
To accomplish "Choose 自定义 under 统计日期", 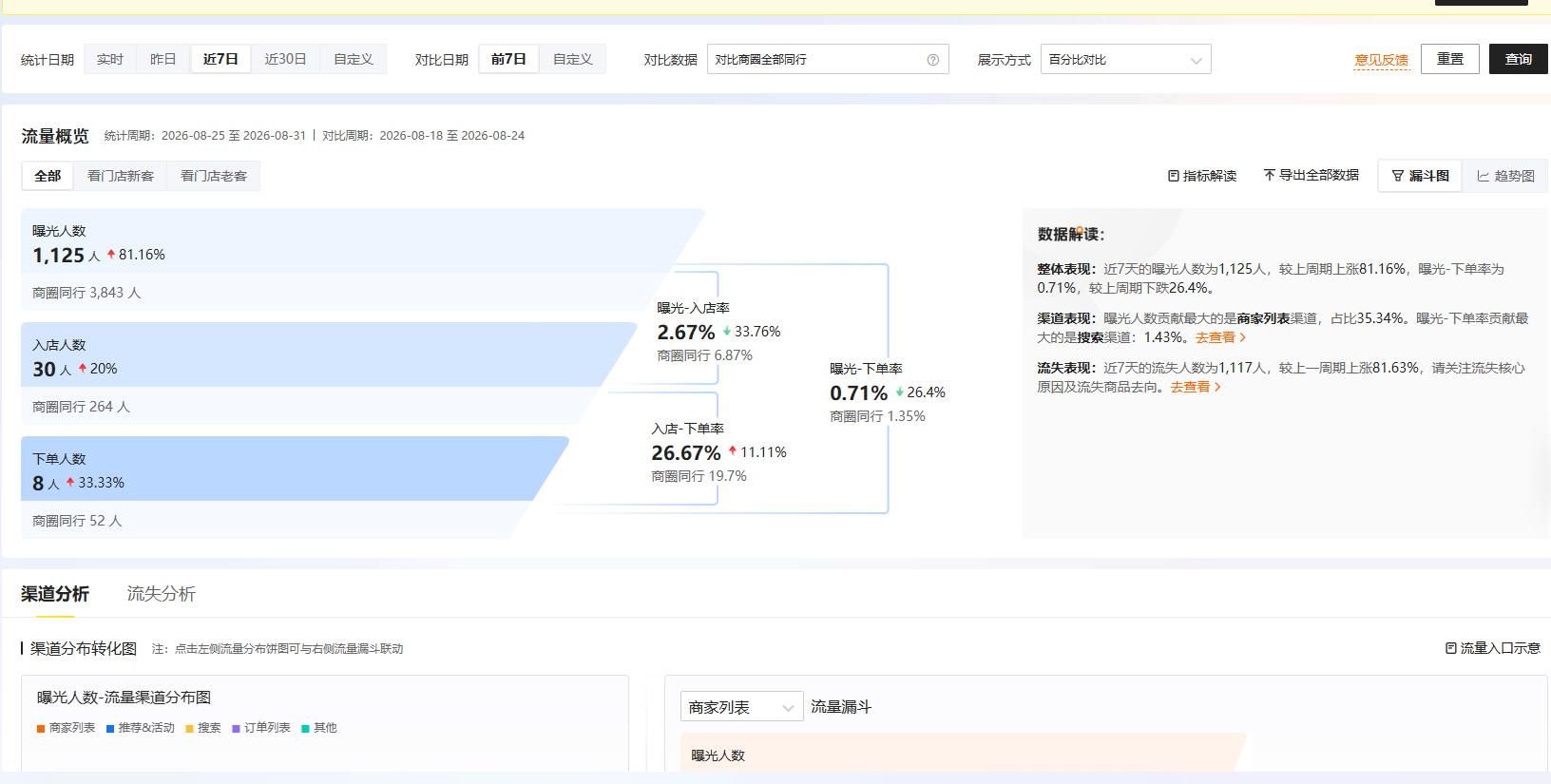I will tap(354, 59).
